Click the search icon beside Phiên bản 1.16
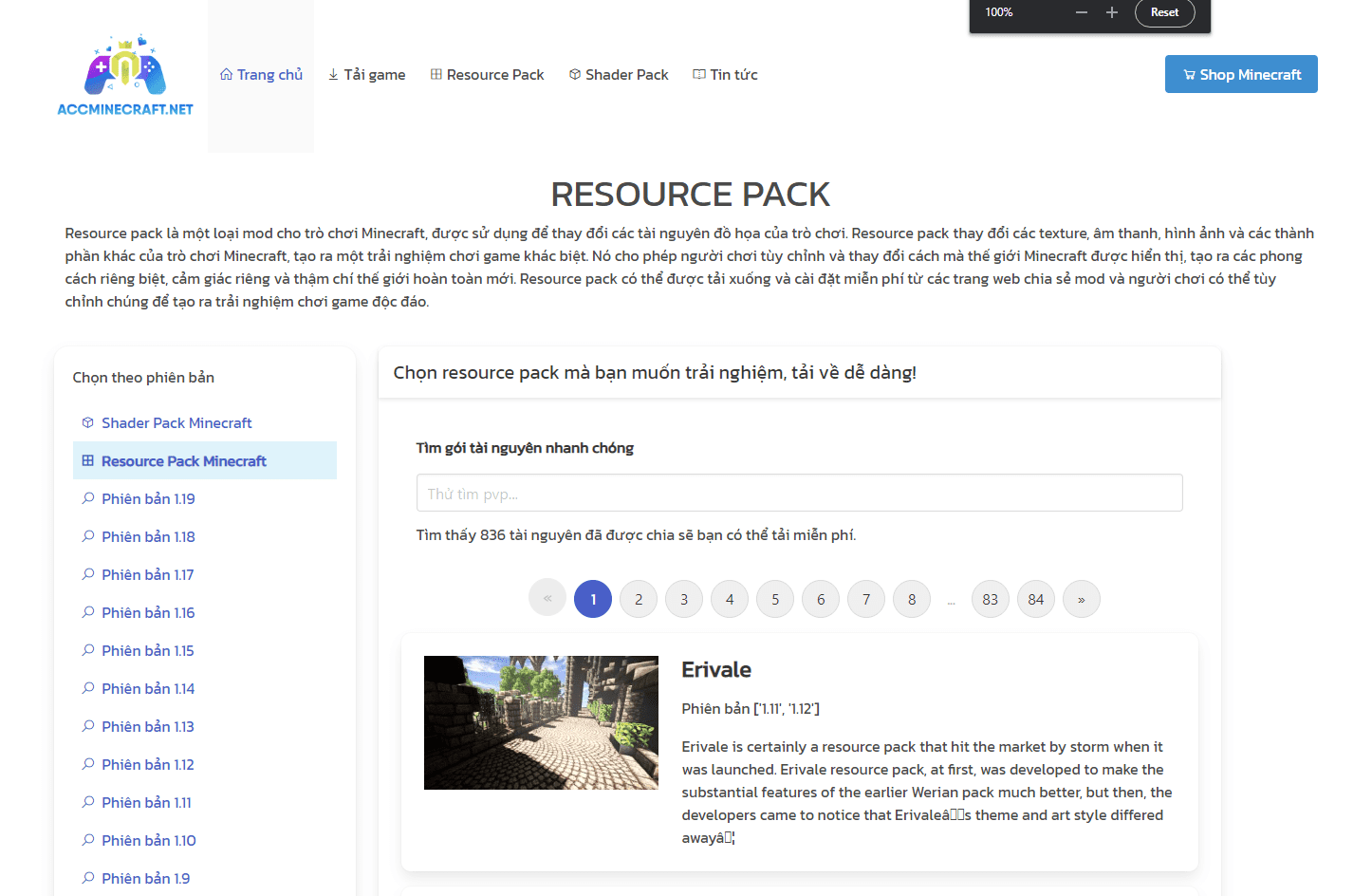This screenshot has height=896, width=1372. (88, 612)
